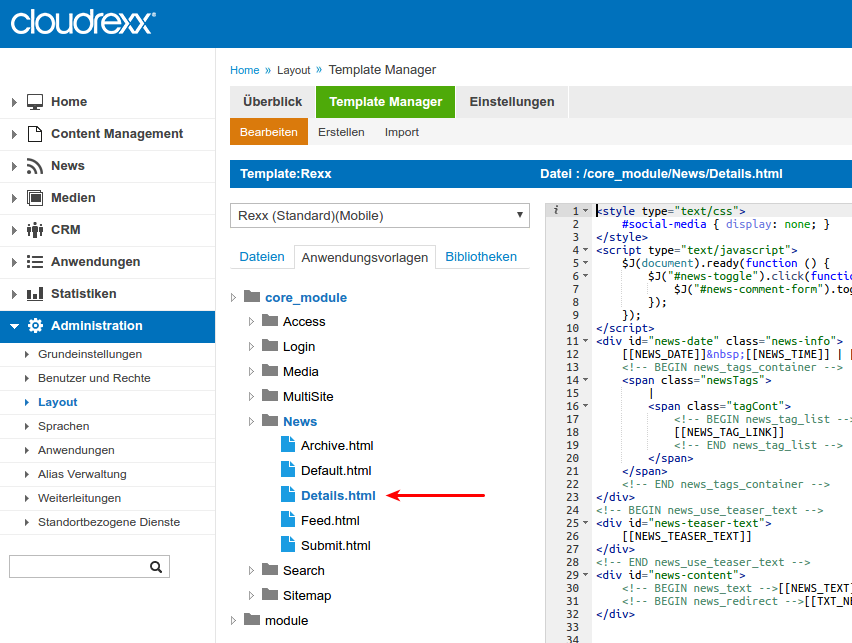Image resolution: width=852 pixels, height=643 pixels.
Task: Click the Submit.html file icon
Action: point(288,544)
